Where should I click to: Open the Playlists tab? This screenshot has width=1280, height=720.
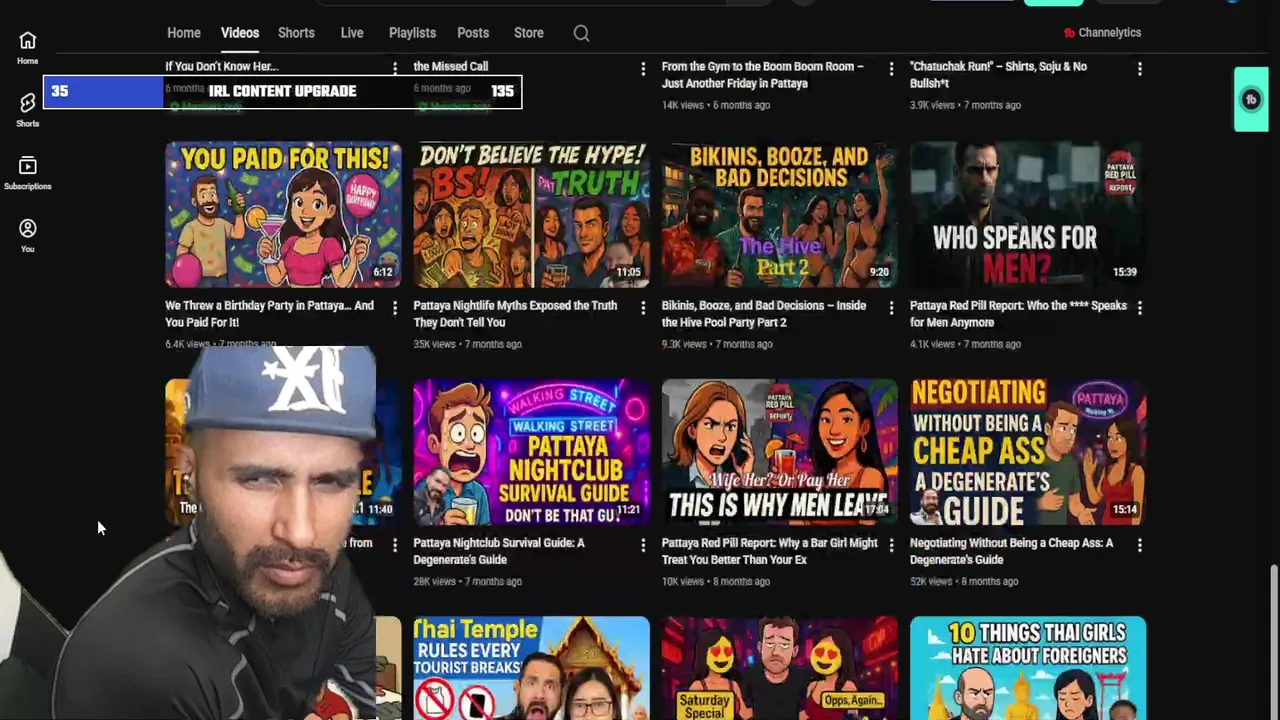[412, 33]
